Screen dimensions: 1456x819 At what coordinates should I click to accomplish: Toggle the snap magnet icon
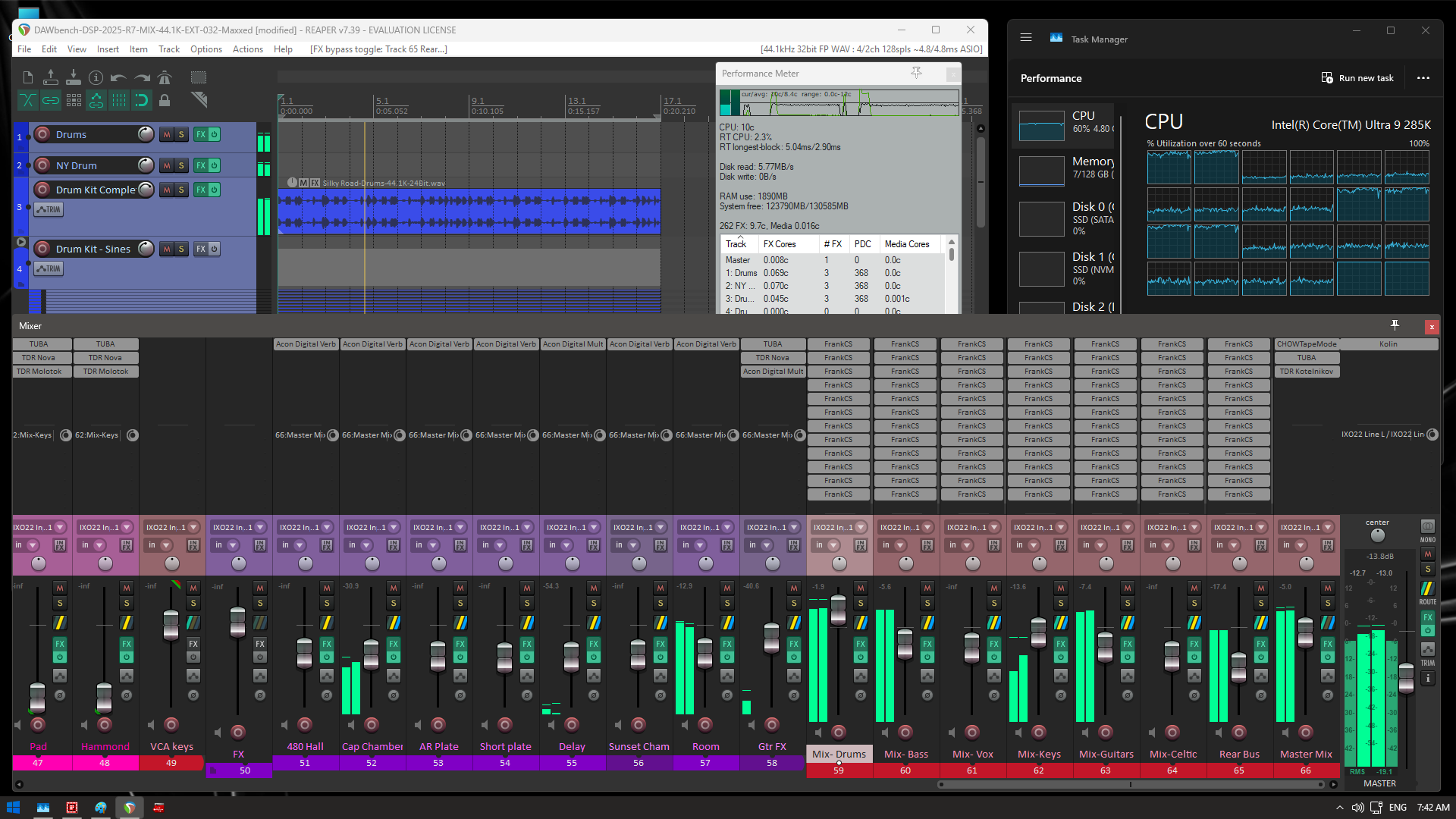142,100
